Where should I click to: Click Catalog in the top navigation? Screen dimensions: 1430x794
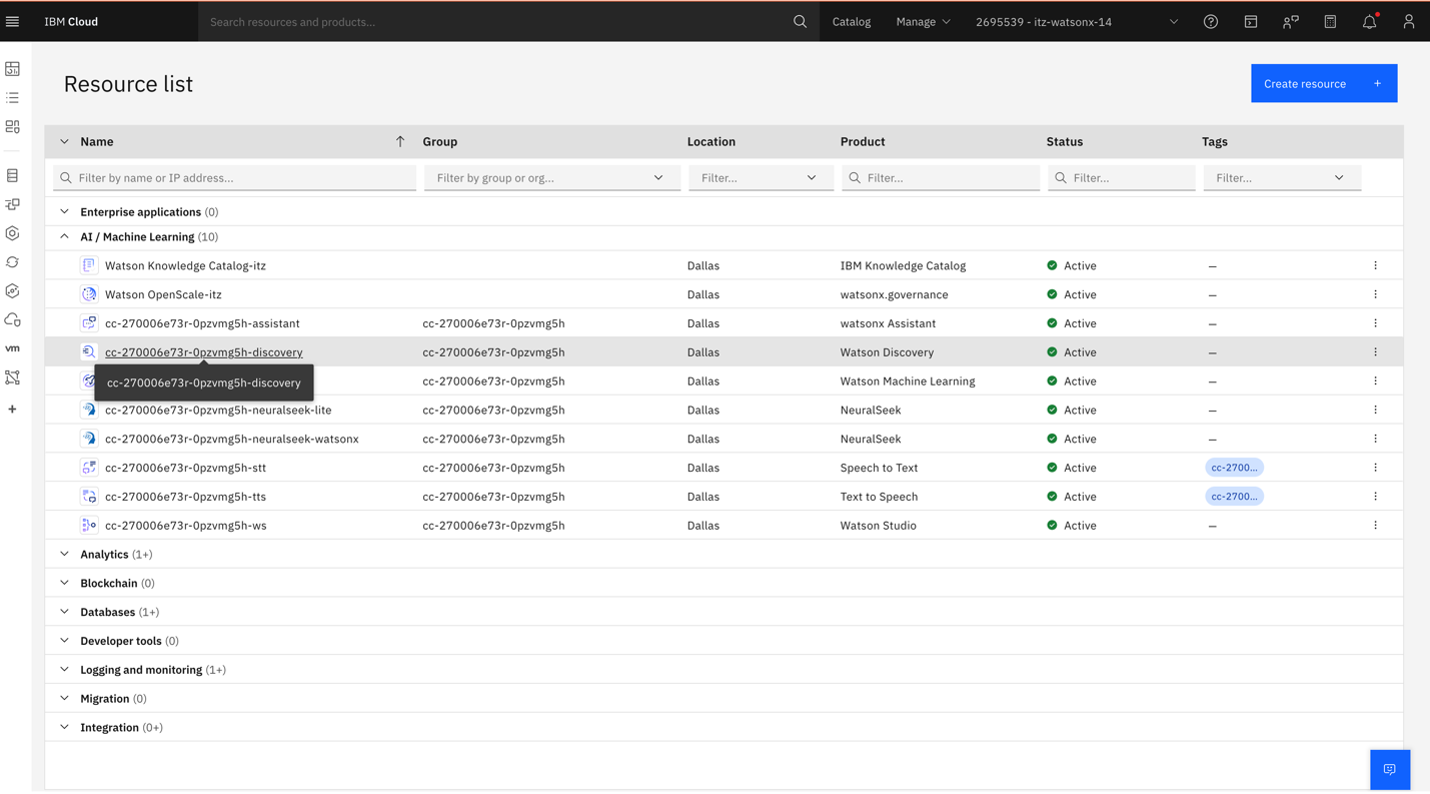coord(851,21)
